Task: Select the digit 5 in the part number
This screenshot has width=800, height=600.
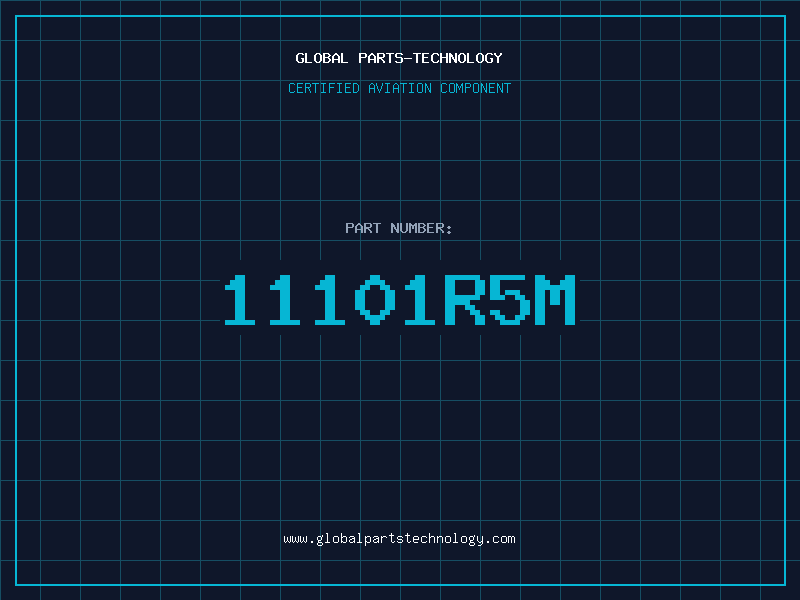Action: point(510,299)
